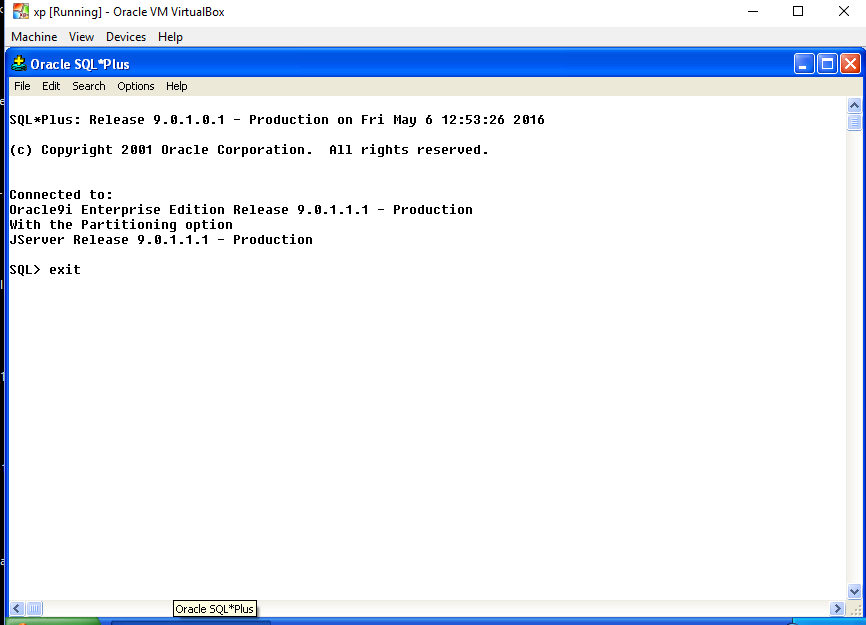Viewport: 866px width, 625px height.
Task: Click the 'Oracle9i Enterprise Edition Release' line
Action: 241,209
